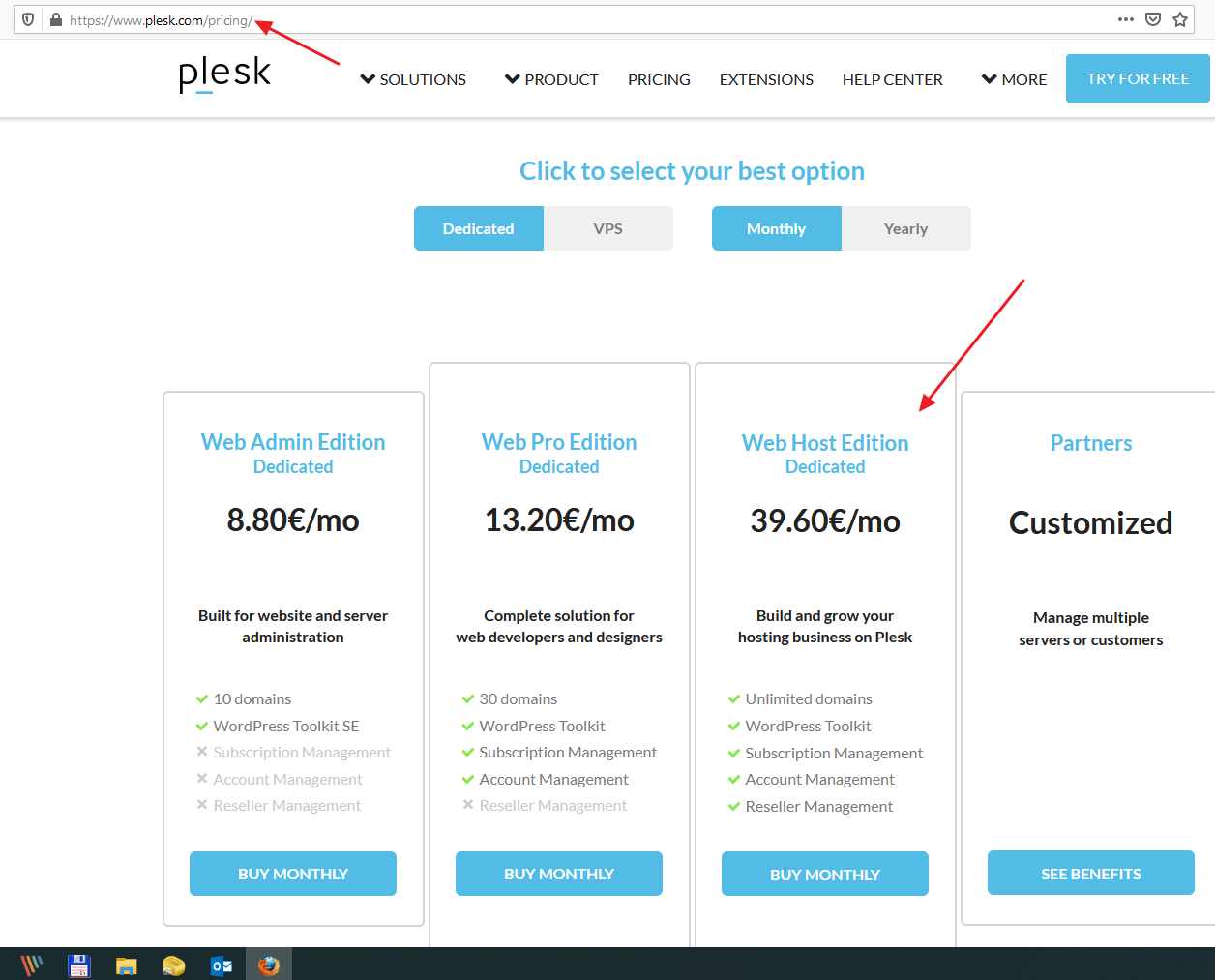The width and height of the screenshot is (1215, 980).
Task: Click the Save to Pocket icon
Action: click(x=1153, y=19)
